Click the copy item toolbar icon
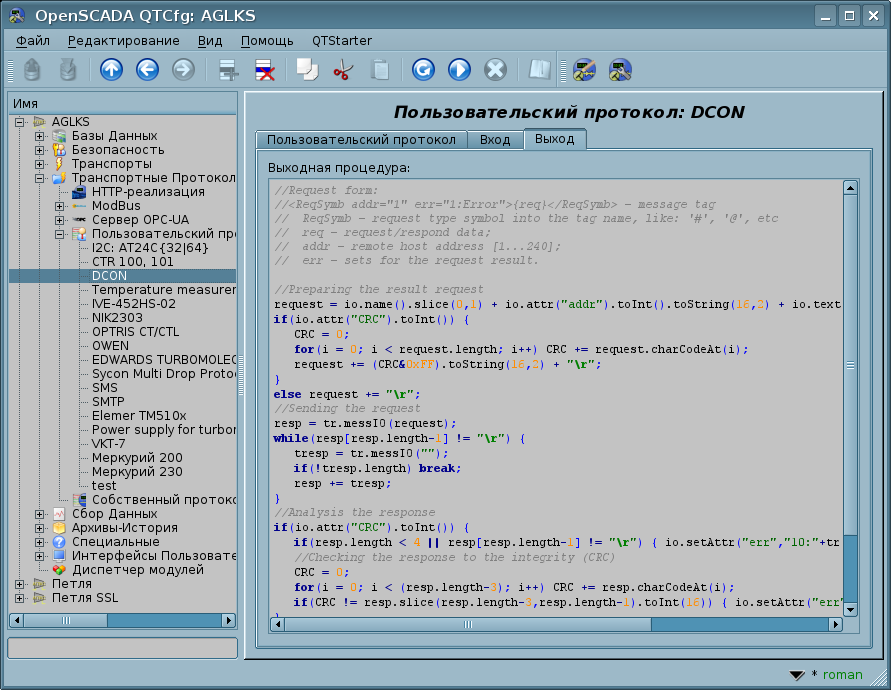The height and width of the screenshot is (690, 891). [306, 69]
